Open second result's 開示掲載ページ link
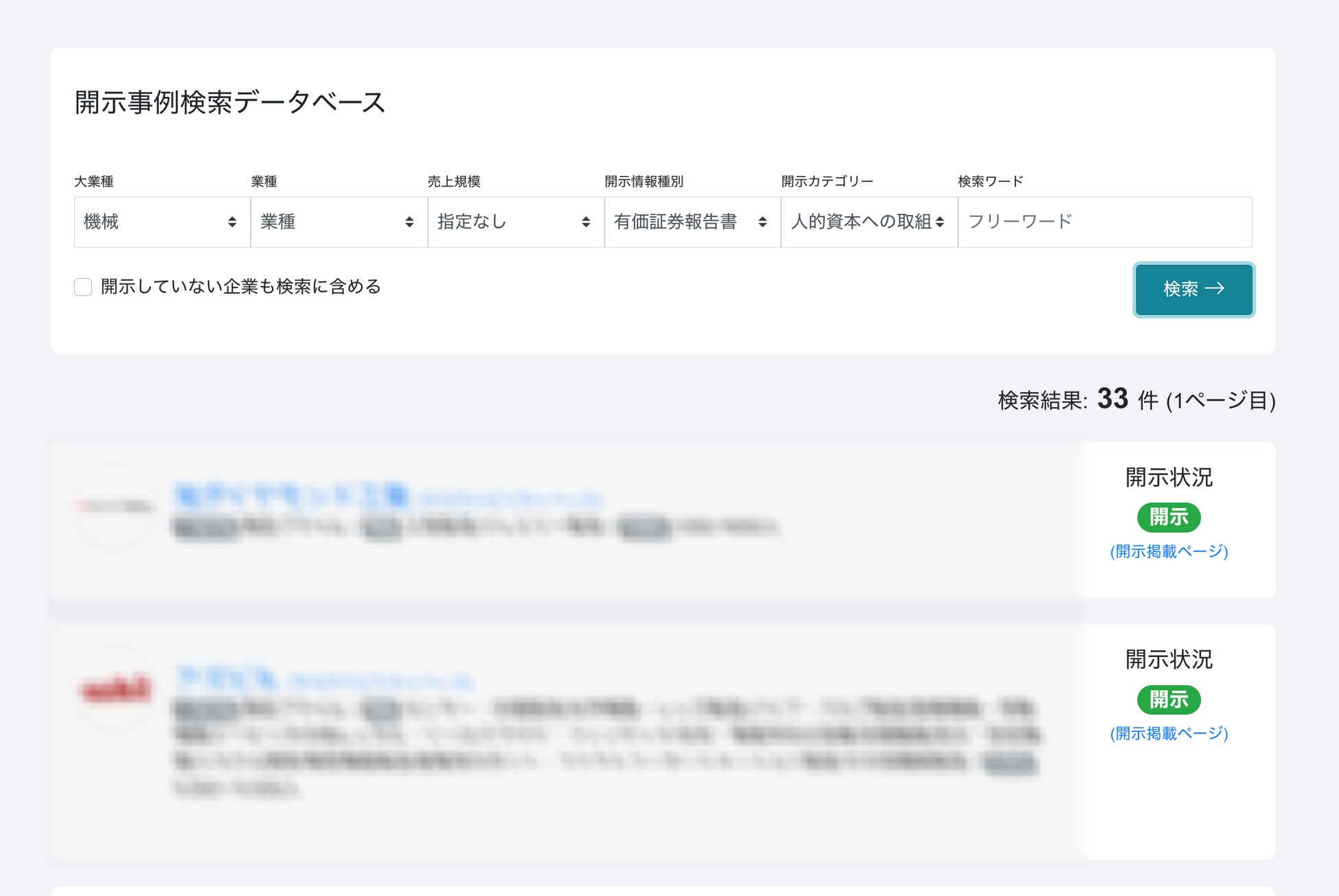Image resolution: width=1339 pixels, height=896 pixels. [1169, 733]
